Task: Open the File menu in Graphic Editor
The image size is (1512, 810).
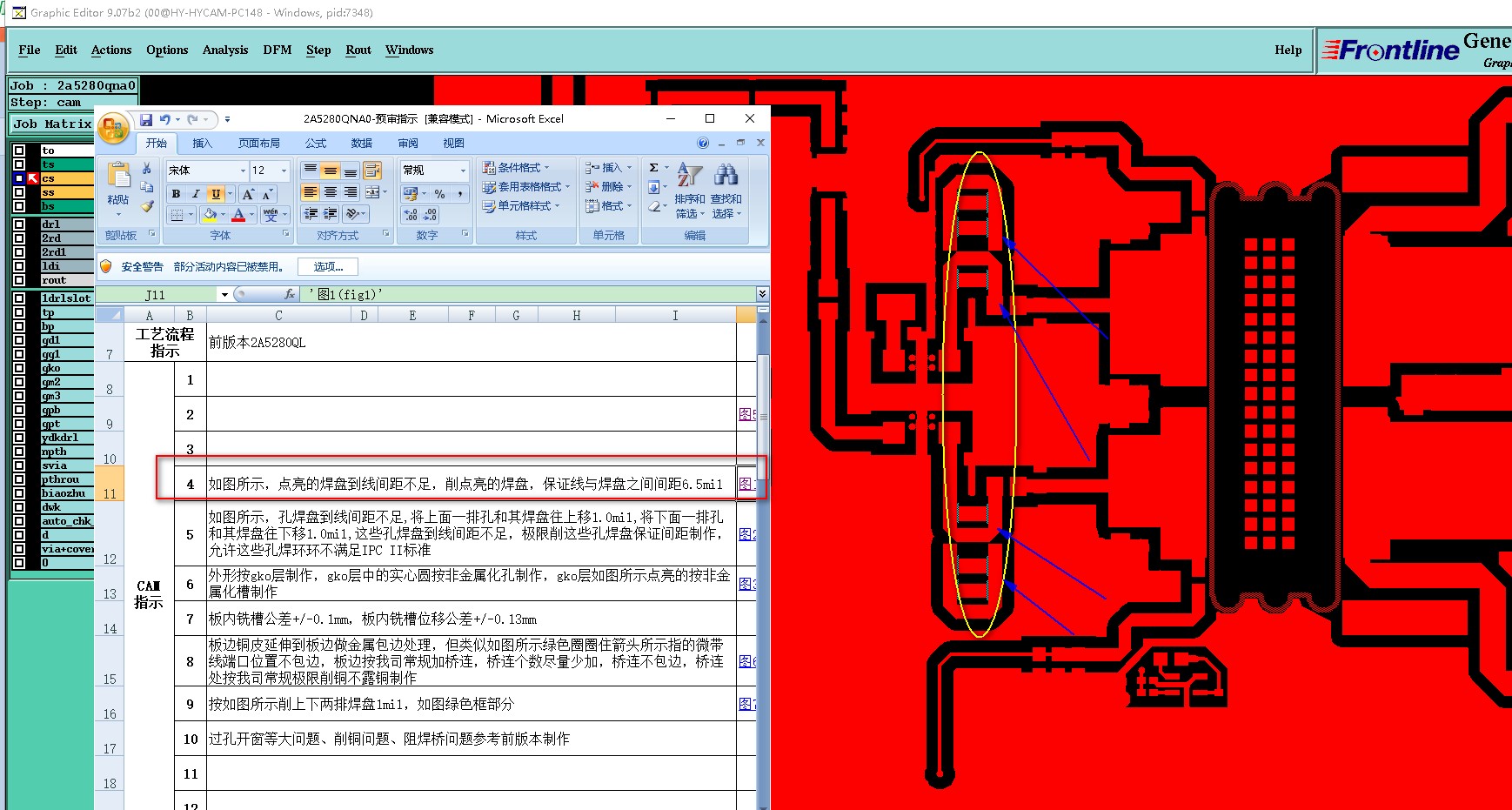Action: coord(30,50)
